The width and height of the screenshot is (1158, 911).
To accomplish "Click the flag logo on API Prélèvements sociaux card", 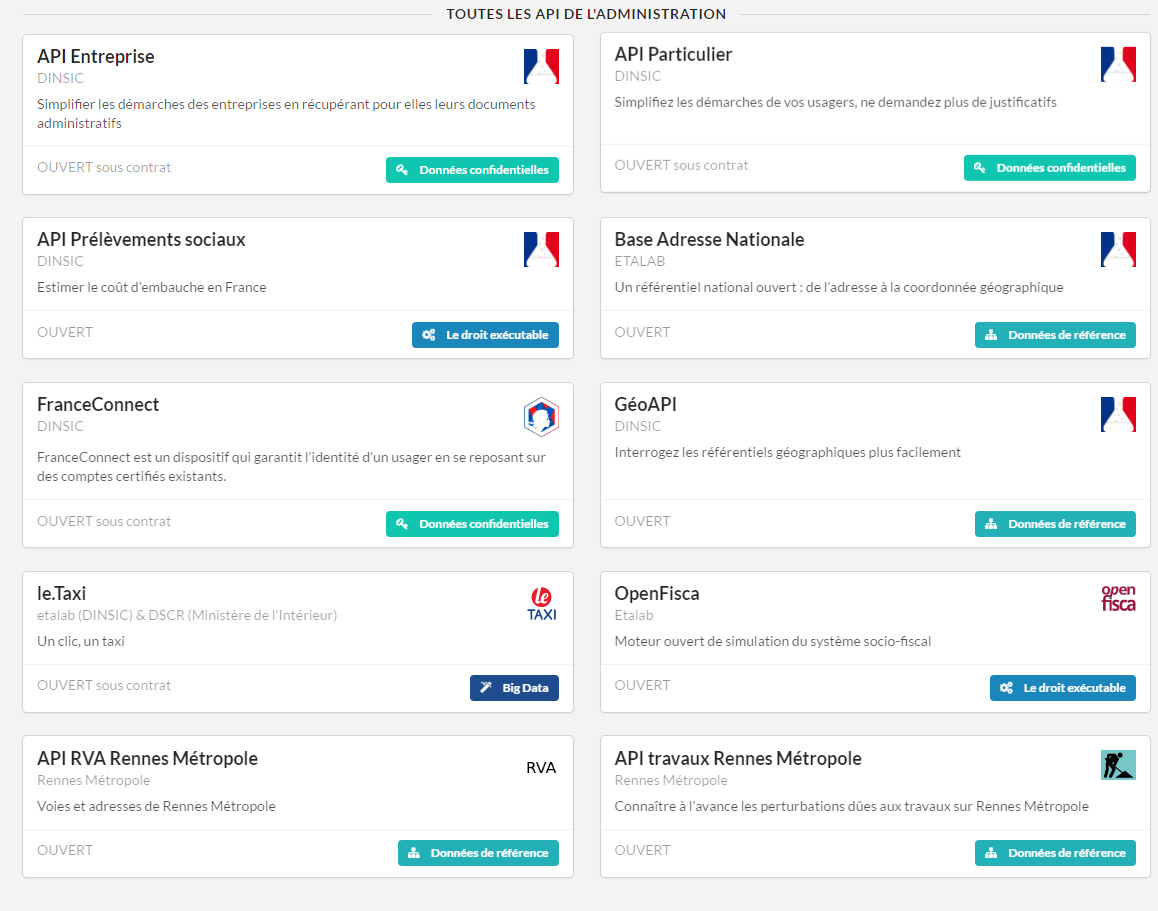I will [541, 250].
